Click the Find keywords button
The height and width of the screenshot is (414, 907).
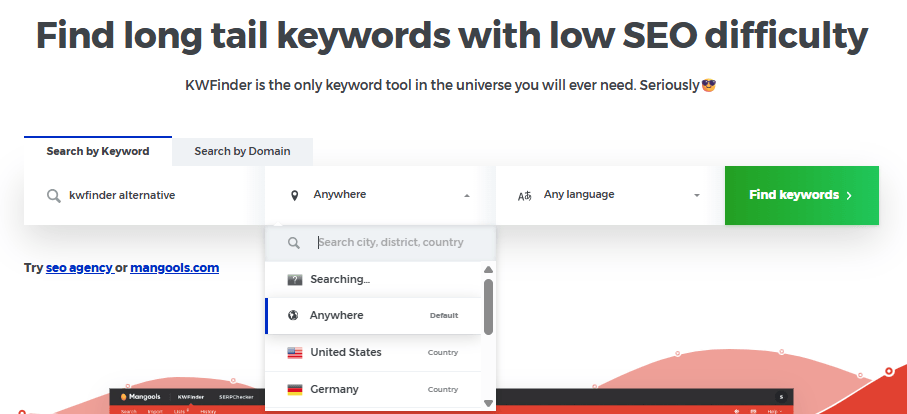(x=802, y=195)
